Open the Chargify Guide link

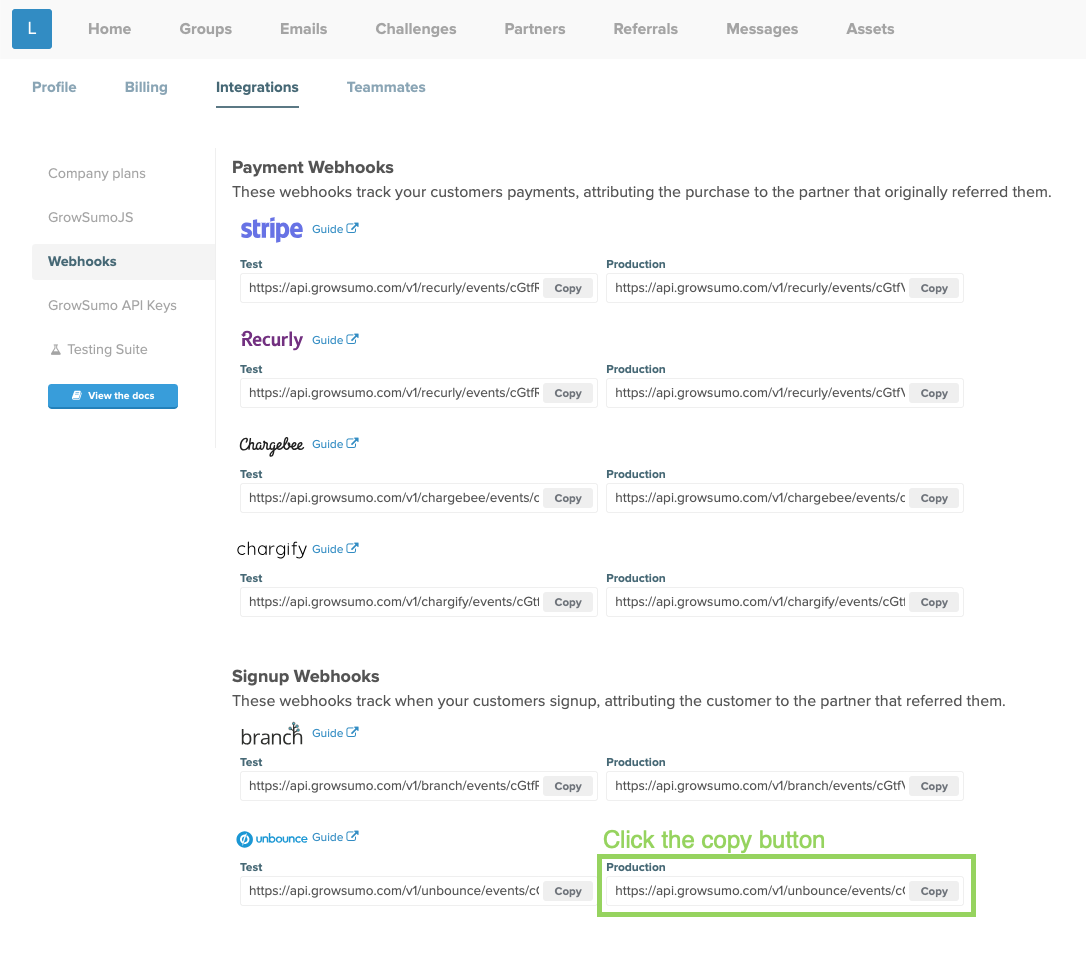[335, 549]
